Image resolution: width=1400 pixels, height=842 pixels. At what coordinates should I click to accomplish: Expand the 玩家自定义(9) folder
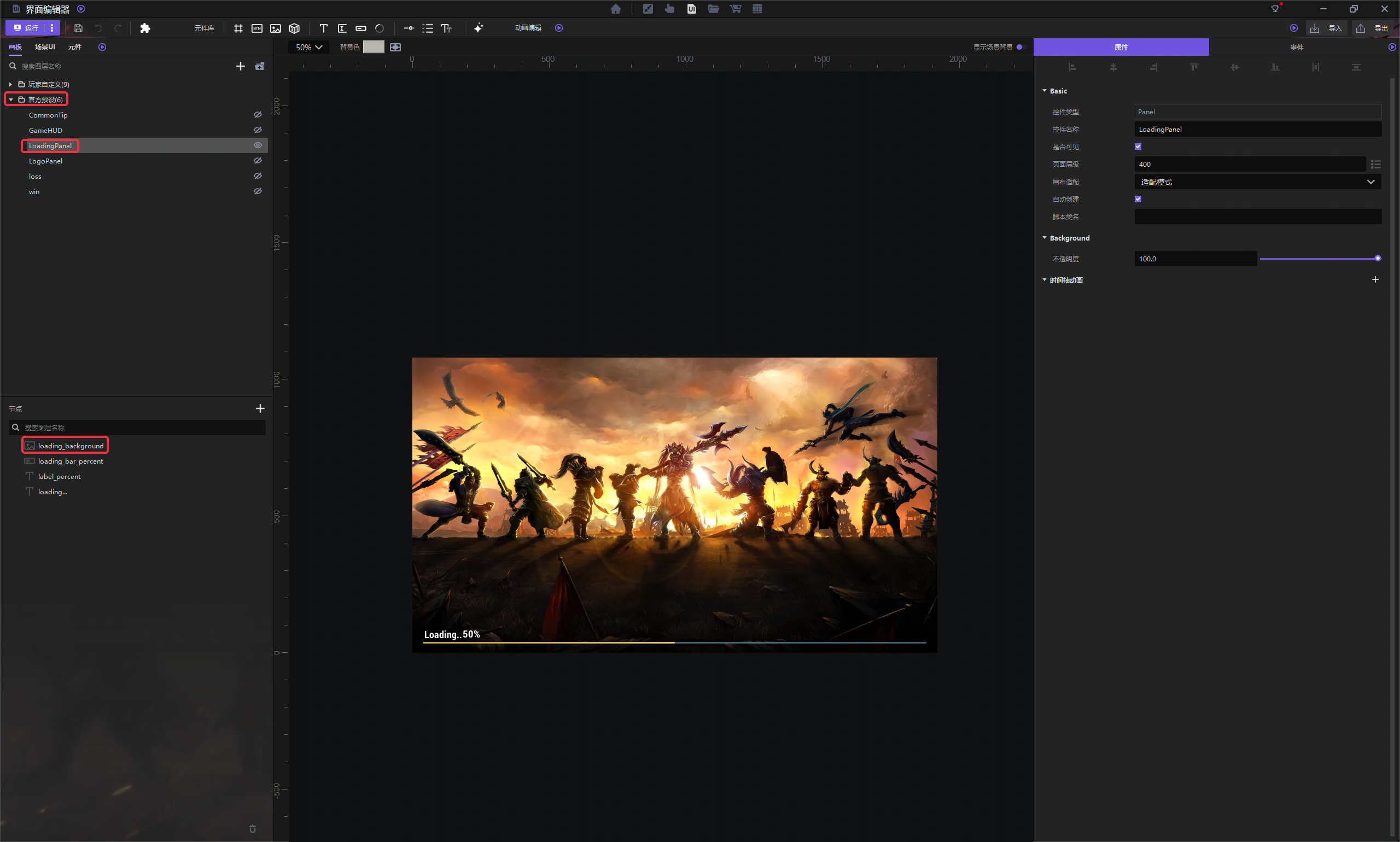pos(10,84)
